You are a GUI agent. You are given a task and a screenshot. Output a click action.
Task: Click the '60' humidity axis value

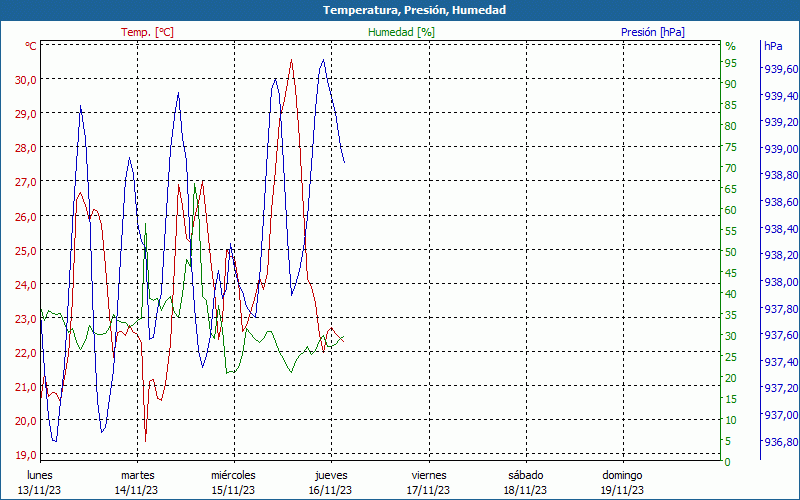click(x=731, y=210)
